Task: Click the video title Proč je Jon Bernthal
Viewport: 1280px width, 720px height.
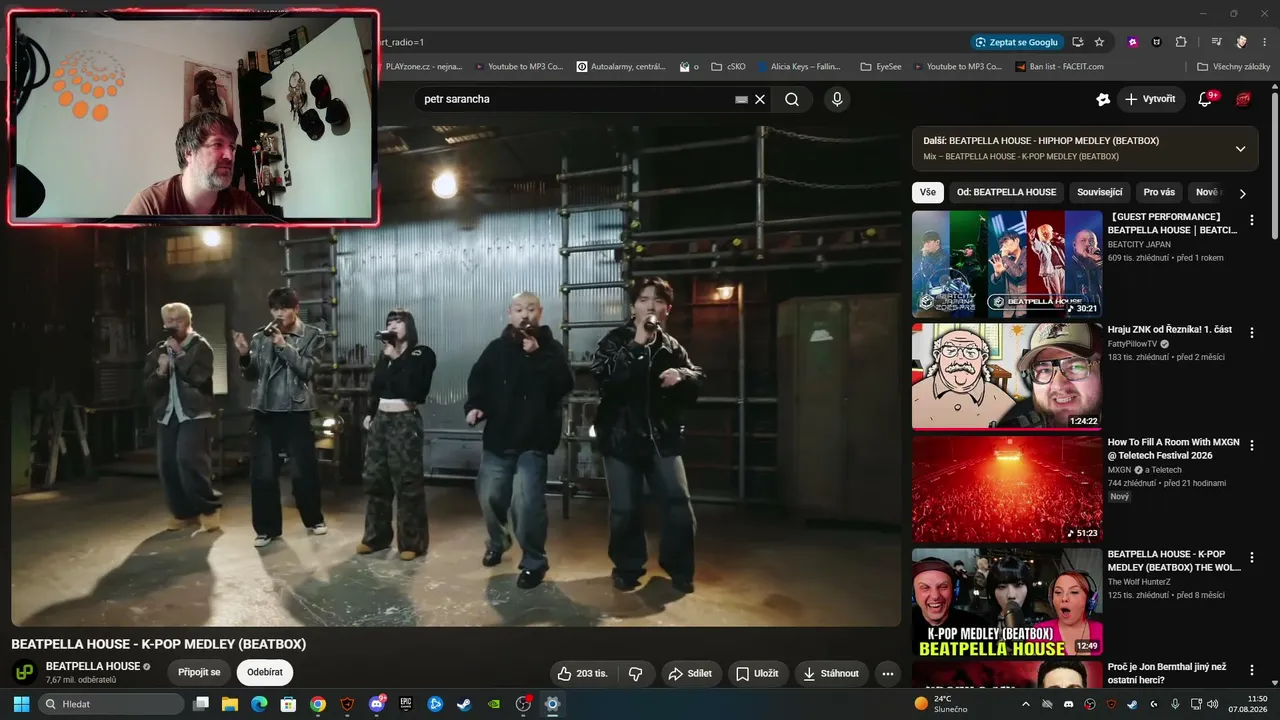Action: pyautogui.click(x=1169, y=673)
